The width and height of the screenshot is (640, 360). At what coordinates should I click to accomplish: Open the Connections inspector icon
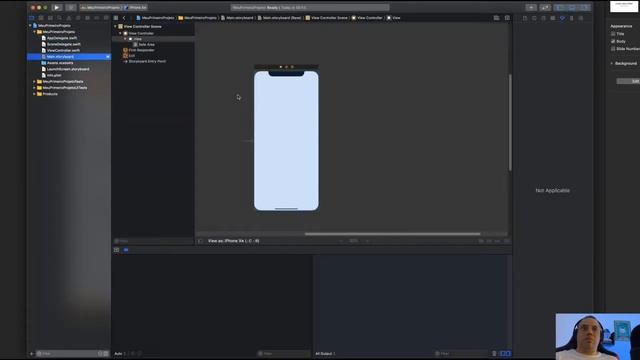pos(581,18)
